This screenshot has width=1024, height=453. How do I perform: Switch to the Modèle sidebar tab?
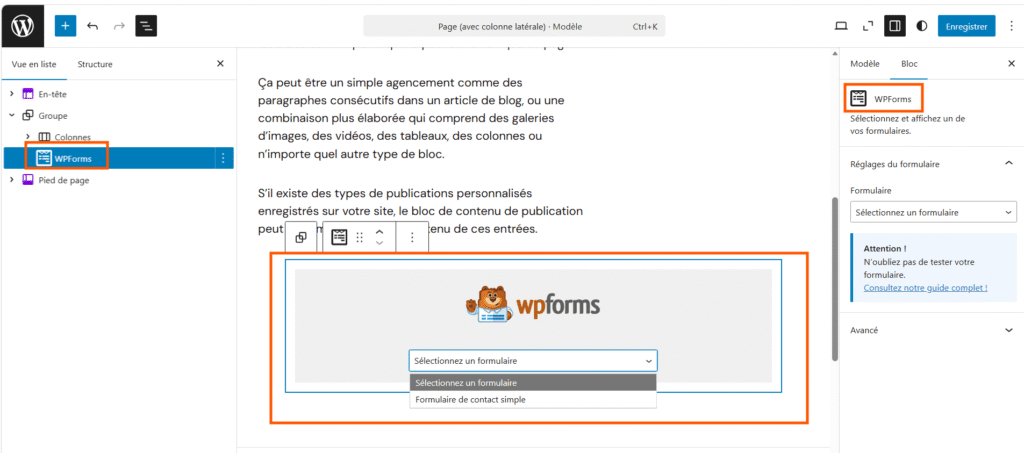[x=865, y=63]
